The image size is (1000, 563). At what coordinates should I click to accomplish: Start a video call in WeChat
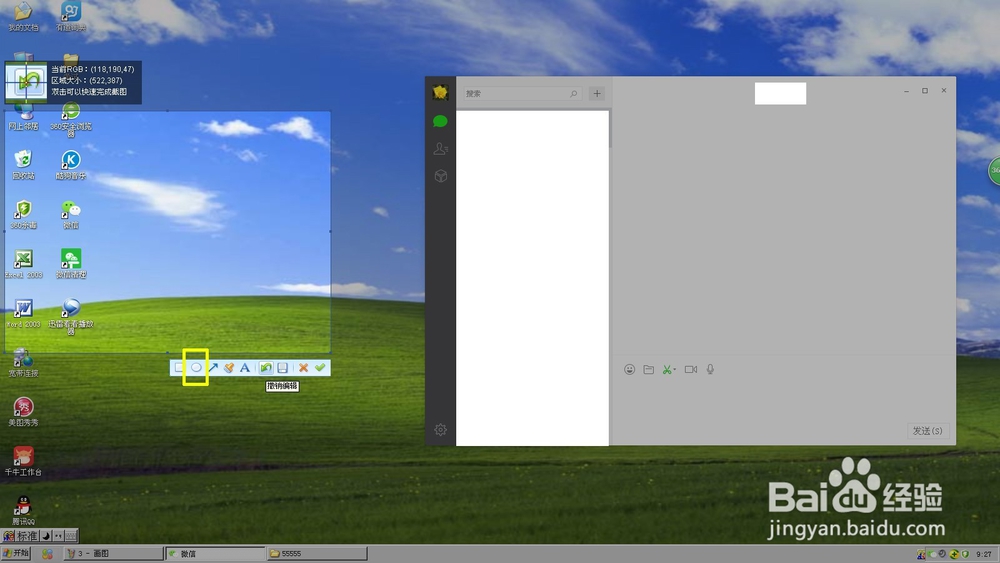coord(691,369)
